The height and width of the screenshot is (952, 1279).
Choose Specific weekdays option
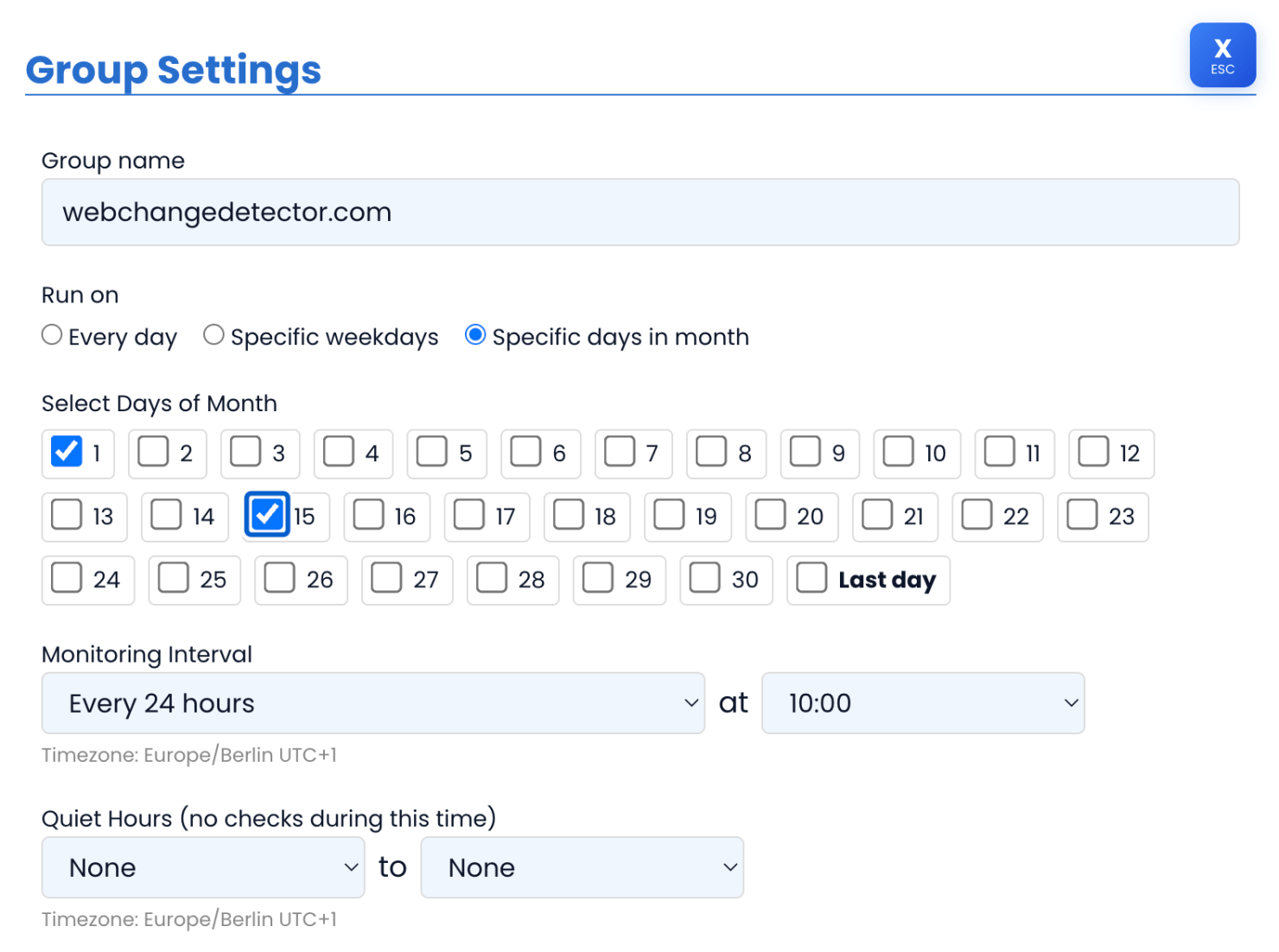(213, 334)
